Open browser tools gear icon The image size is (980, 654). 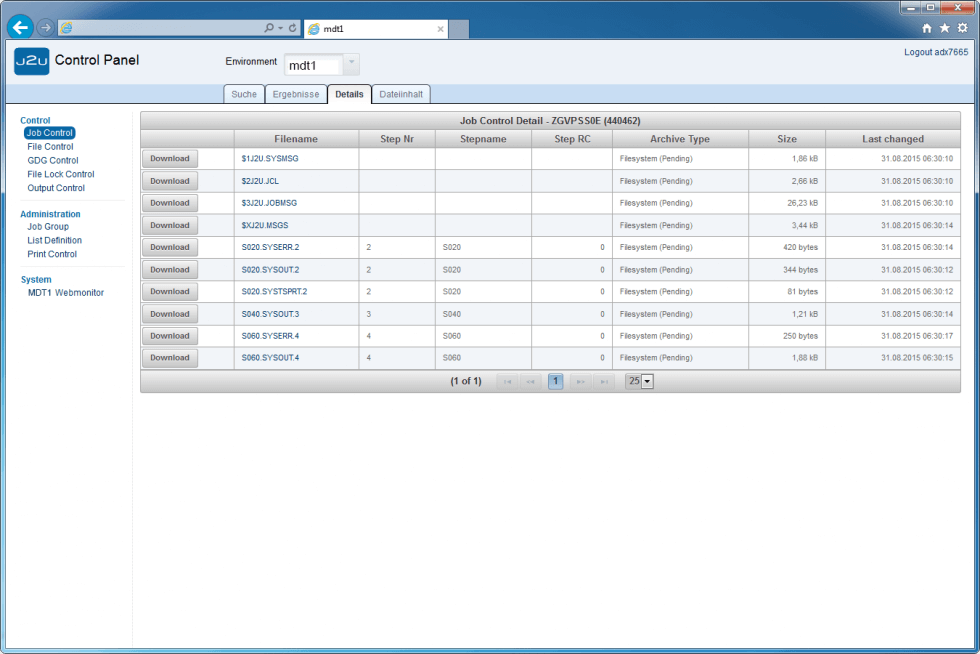(962, 28)
